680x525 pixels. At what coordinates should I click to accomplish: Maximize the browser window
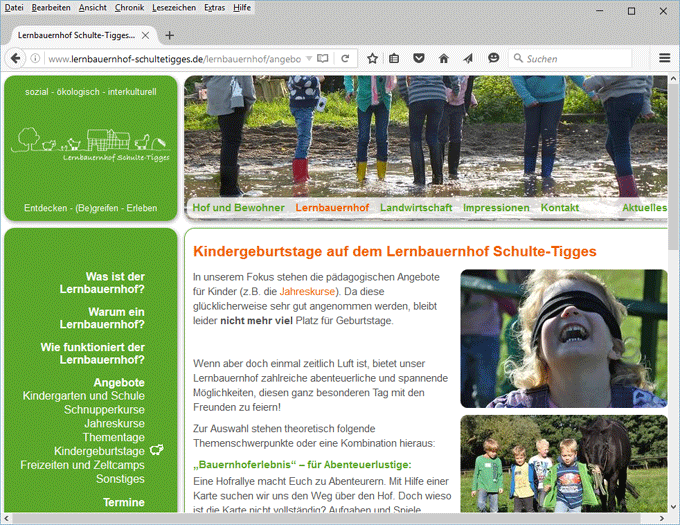pos(631,11)
